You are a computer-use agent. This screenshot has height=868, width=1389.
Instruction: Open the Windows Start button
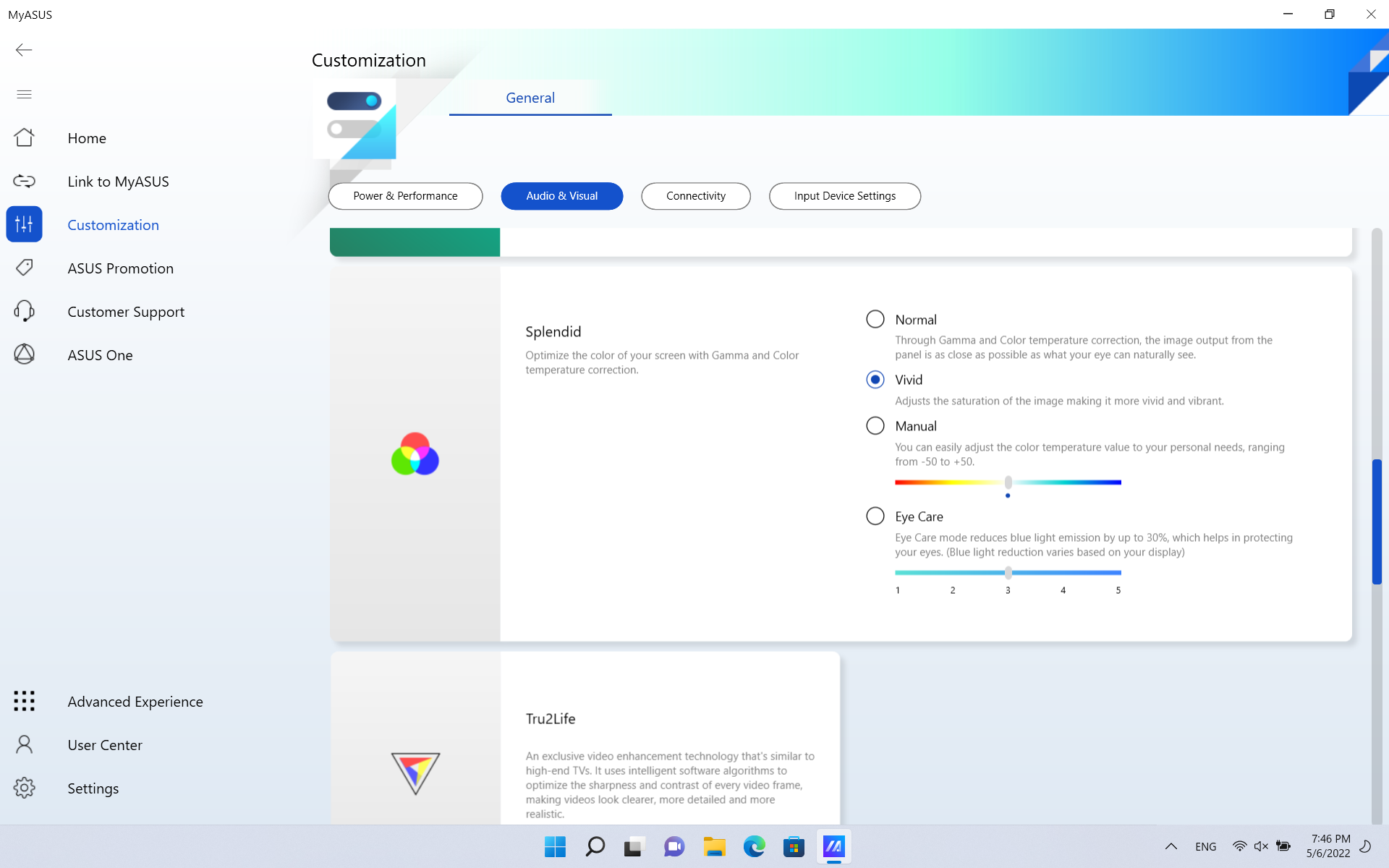click(555, 846)
